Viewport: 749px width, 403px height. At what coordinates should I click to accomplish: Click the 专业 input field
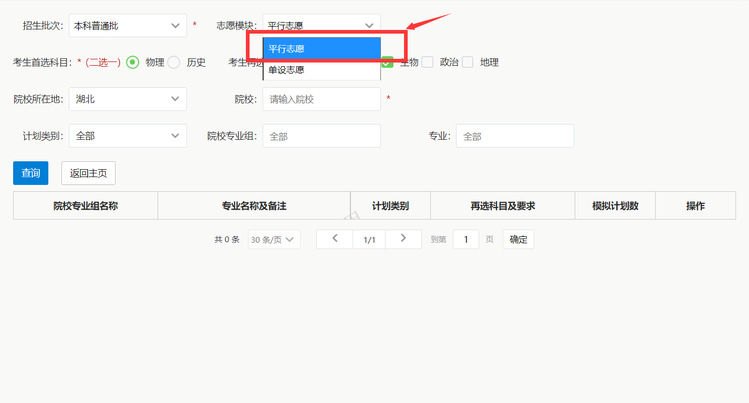[514, 136]
